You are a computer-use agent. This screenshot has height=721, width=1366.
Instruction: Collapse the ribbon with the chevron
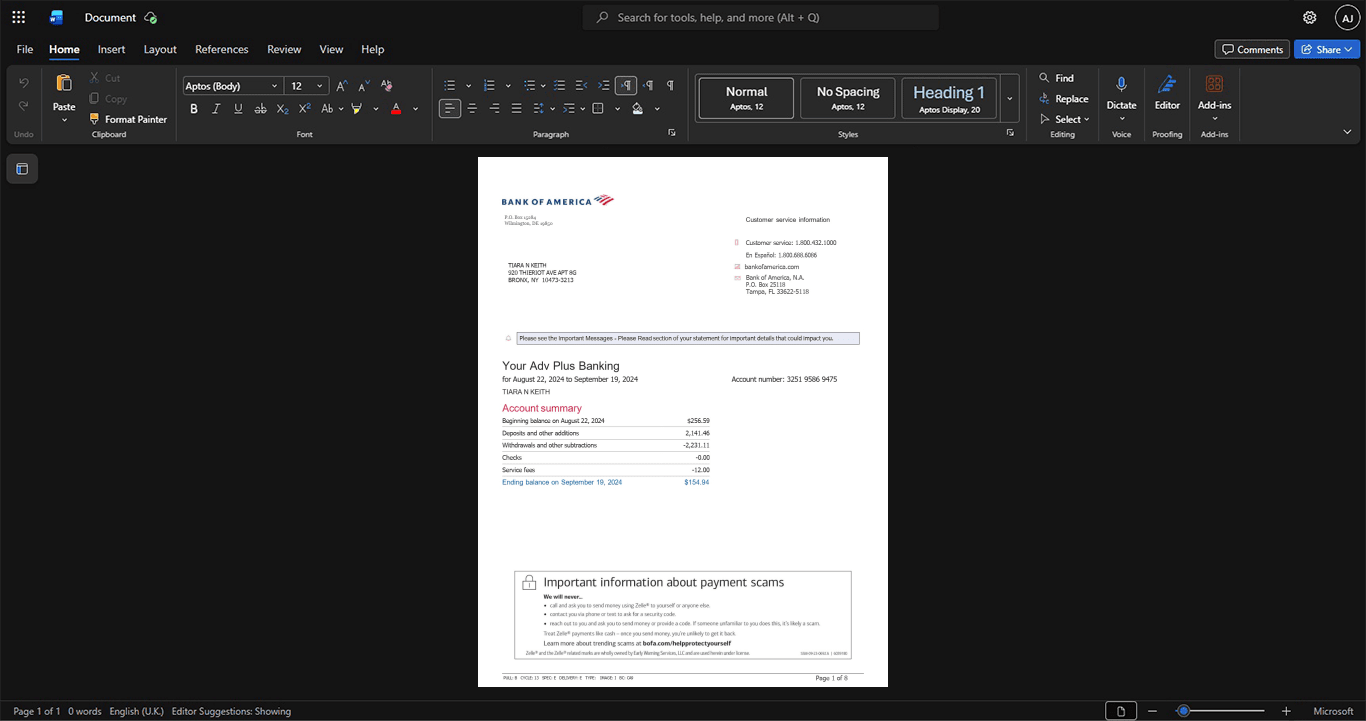(x=1347, y=132)
